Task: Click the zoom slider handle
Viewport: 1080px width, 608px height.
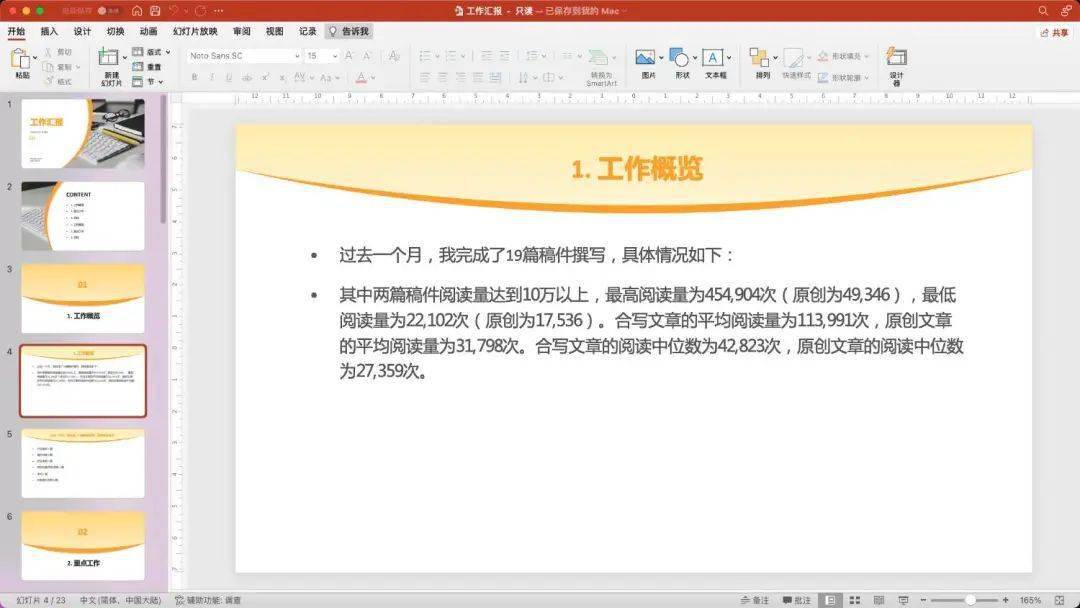Action: coord(970,600)
